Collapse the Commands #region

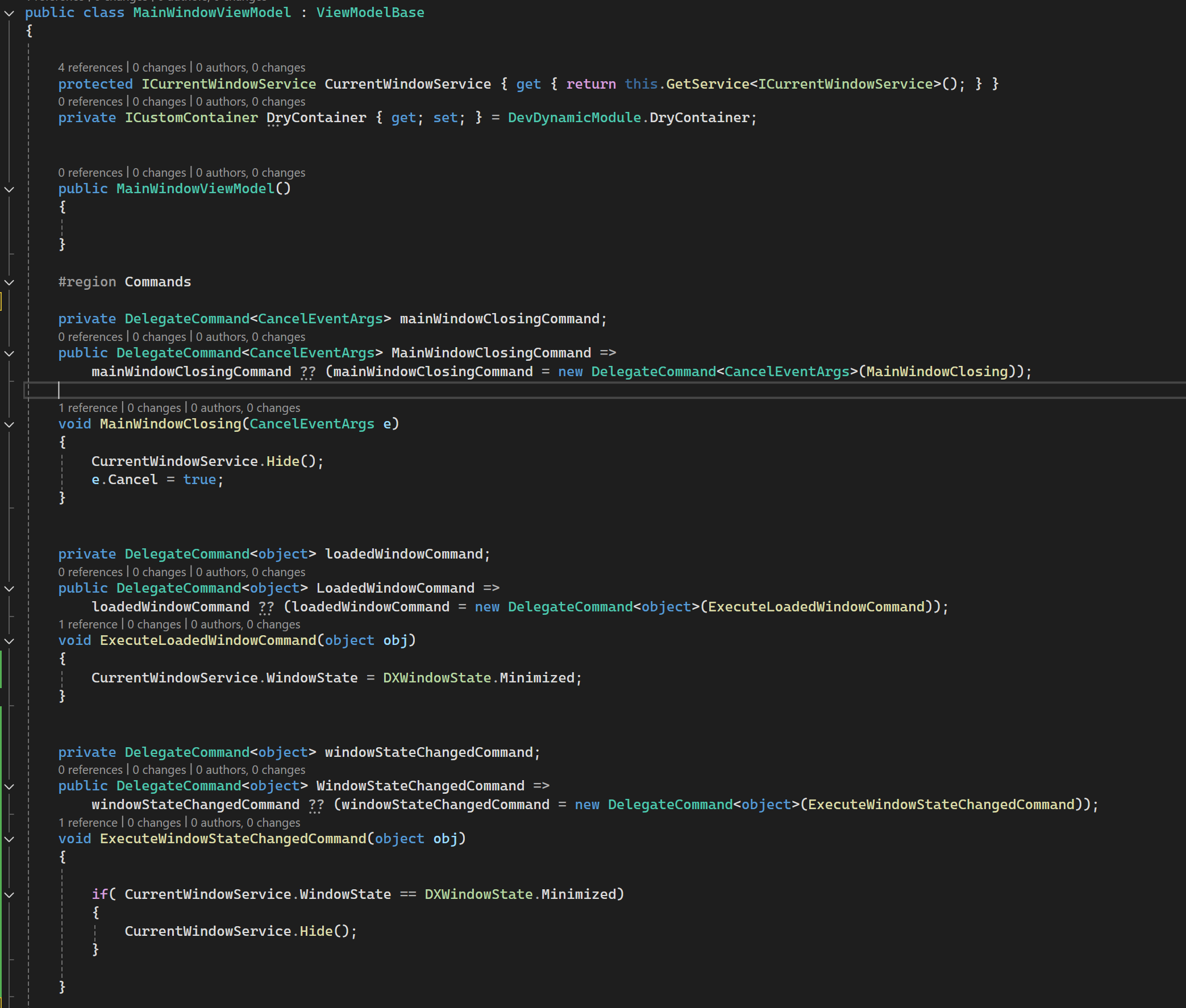pos(9,282)
